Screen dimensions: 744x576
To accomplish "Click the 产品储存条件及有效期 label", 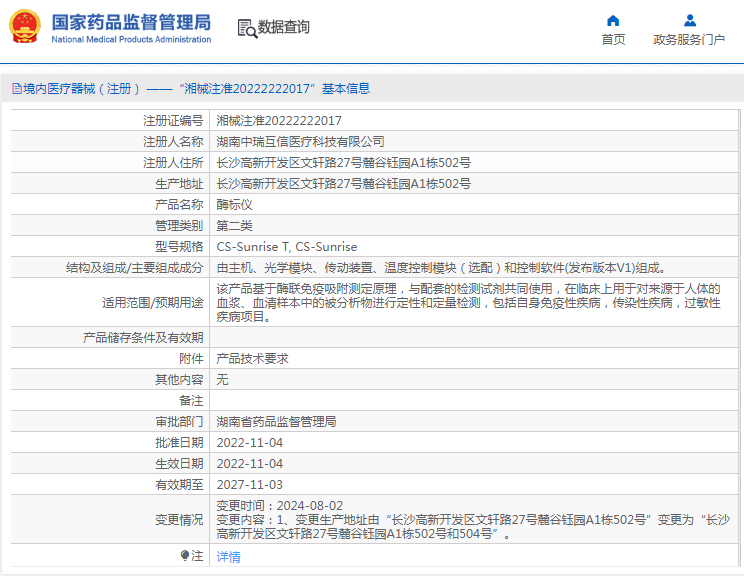I will 143,337.
